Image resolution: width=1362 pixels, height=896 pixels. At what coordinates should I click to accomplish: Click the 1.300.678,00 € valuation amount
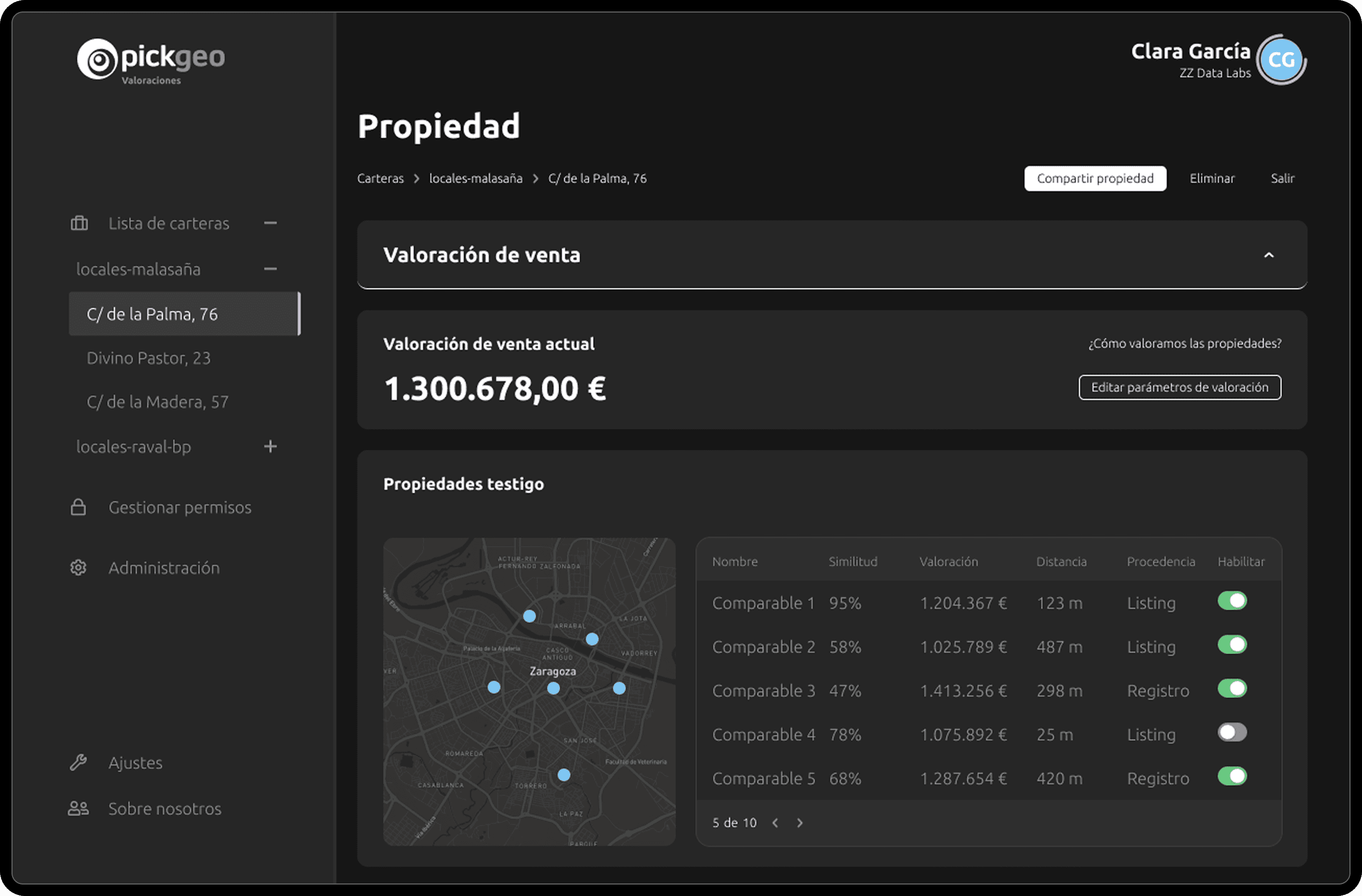[x=495, y=389]
